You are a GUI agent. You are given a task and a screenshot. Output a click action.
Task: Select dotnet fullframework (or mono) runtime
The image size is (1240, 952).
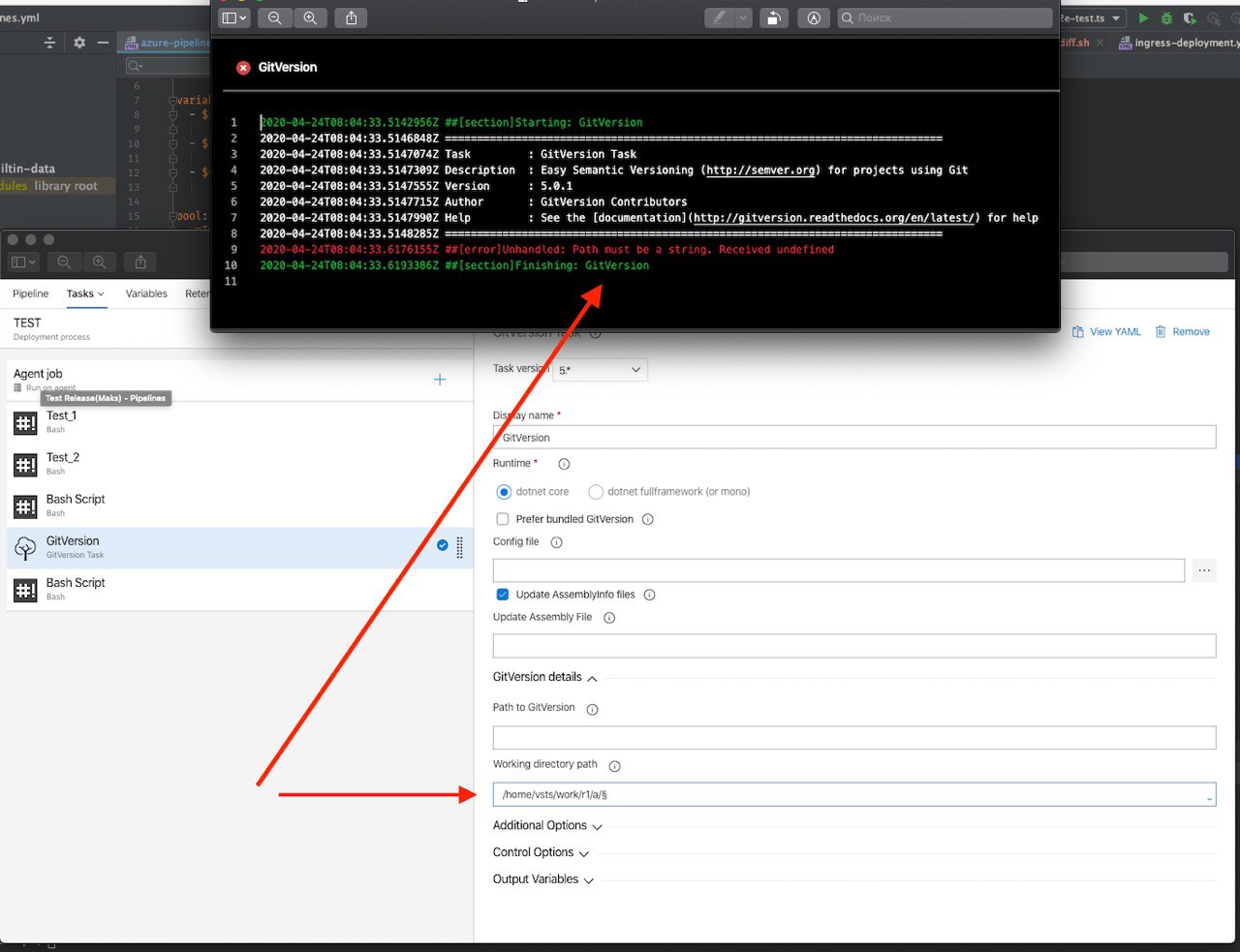point(596,492)
